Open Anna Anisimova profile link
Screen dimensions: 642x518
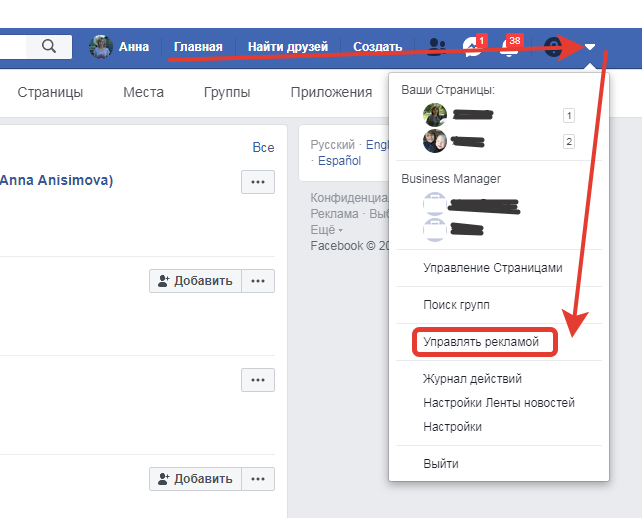56,180
